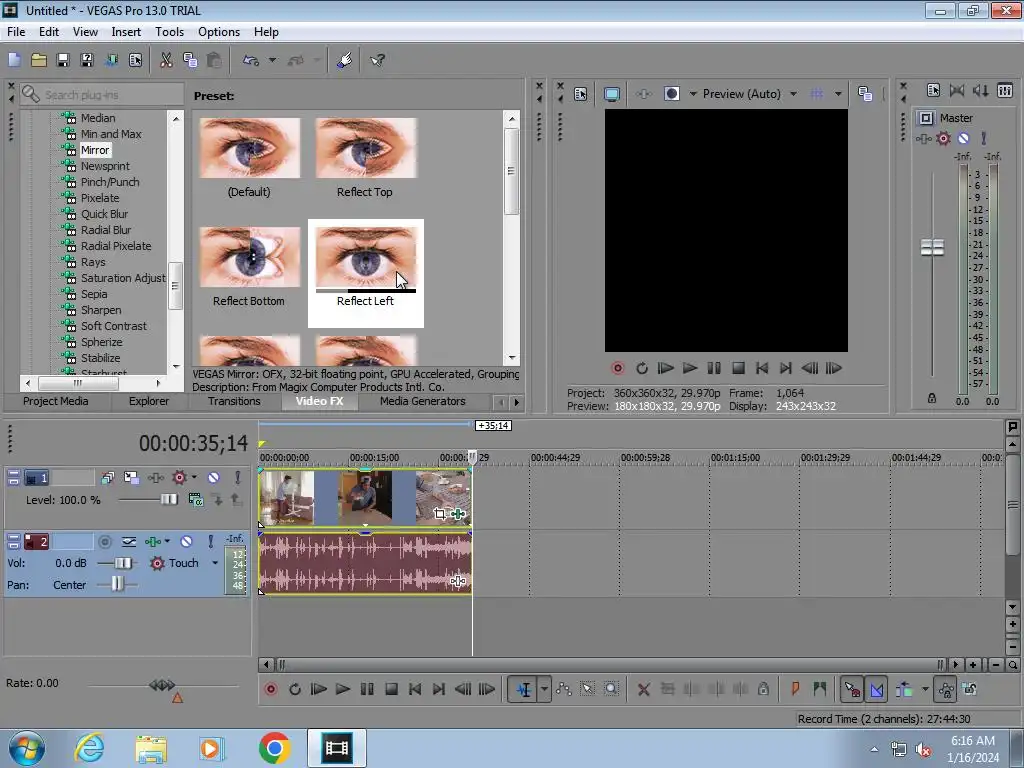
Task: Open the Insert menu
Action: [x=125, y=31]
